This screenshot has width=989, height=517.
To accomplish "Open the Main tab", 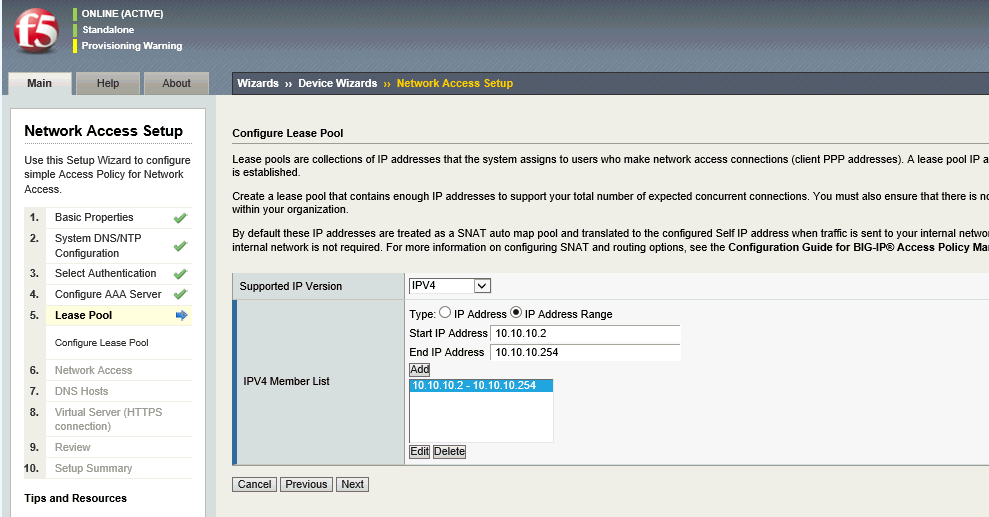I will 39,83.
